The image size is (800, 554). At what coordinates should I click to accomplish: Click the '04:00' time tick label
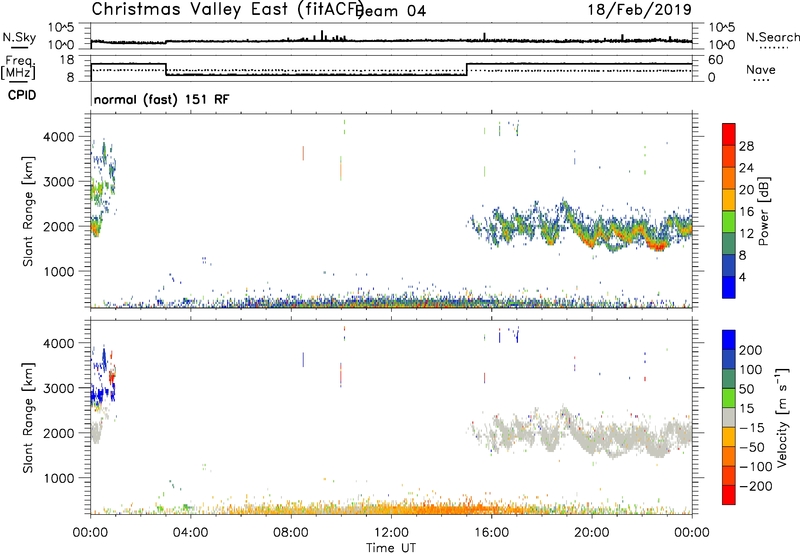(190, 533)
